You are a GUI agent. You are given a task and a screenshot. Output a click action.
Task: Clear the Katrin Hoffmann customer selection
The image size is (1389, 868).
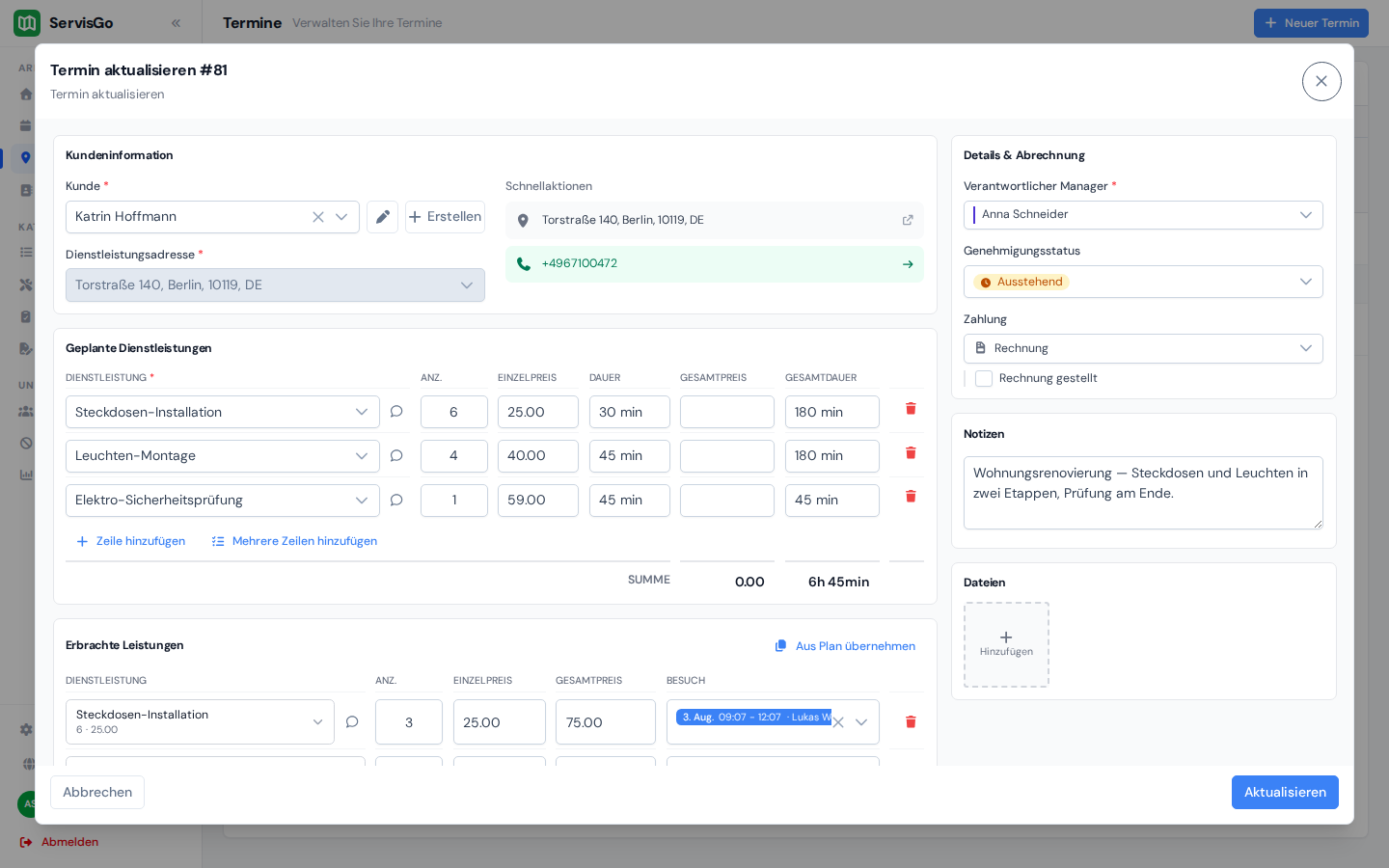[x=317, y=217]
